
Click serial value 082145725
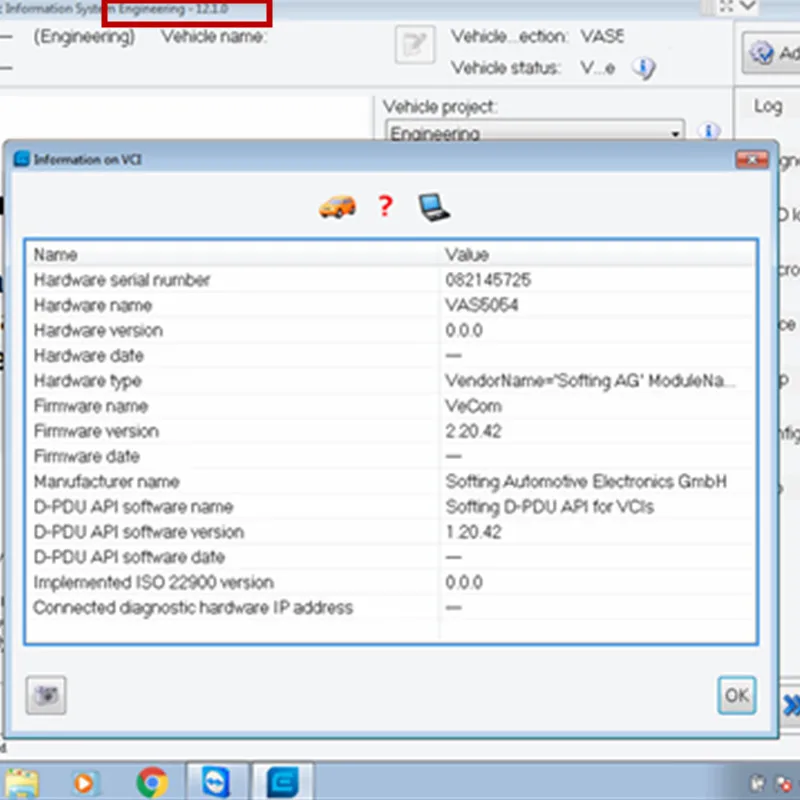tap(488, 280)
